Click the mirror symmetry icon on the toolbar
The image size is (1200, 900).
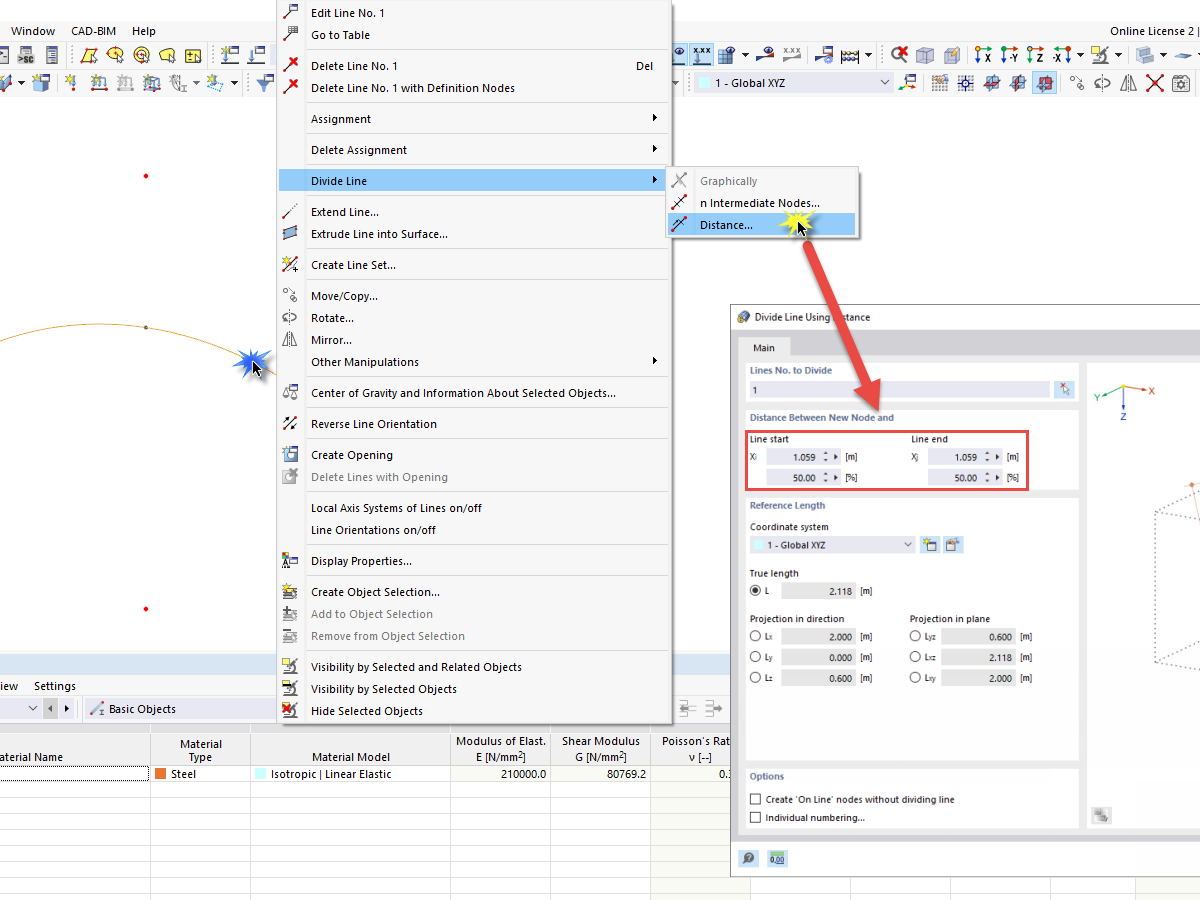(x=1128, y=82)
